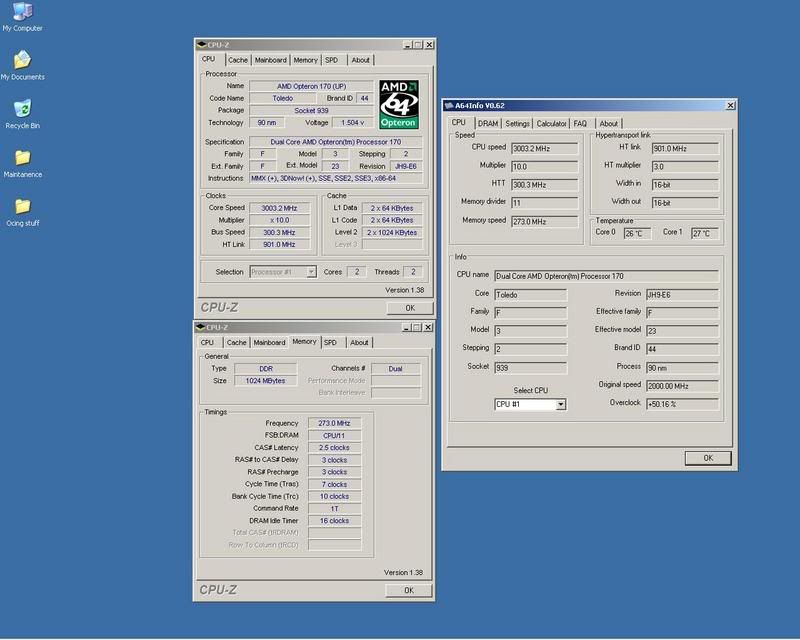
Task: Minimize the top CPU-Z window
Action: [407, 45]
